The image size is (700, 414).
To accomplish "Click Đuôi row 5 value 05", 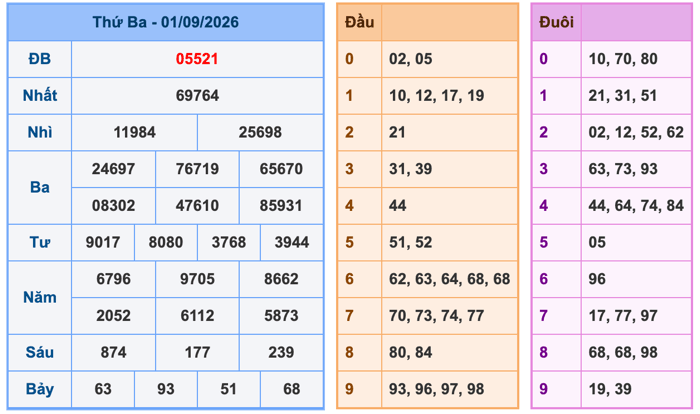I will (597, 242).
